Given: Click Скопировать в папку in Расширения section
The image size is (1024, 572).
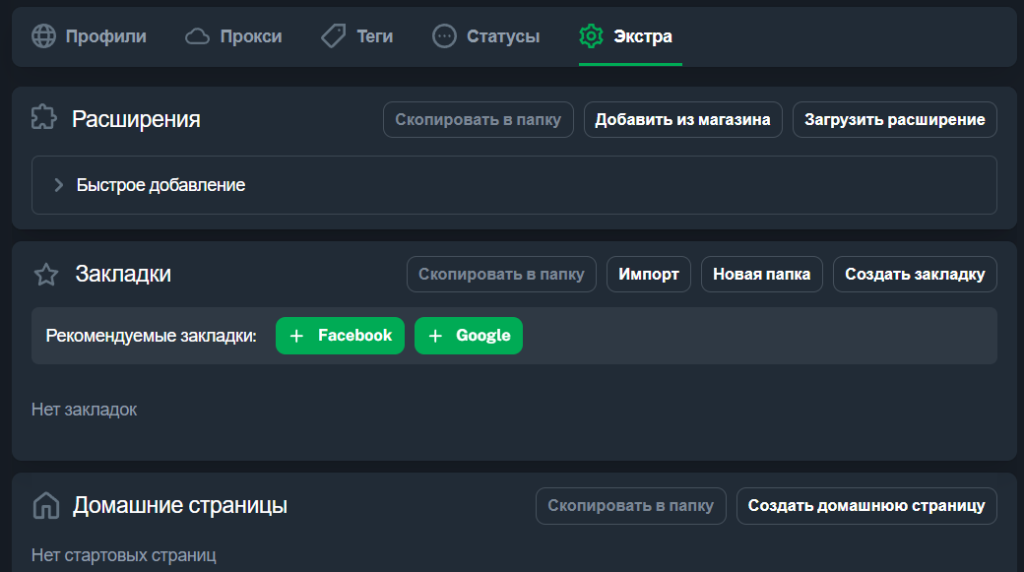Looking at the screenshot, I should 478,119.
